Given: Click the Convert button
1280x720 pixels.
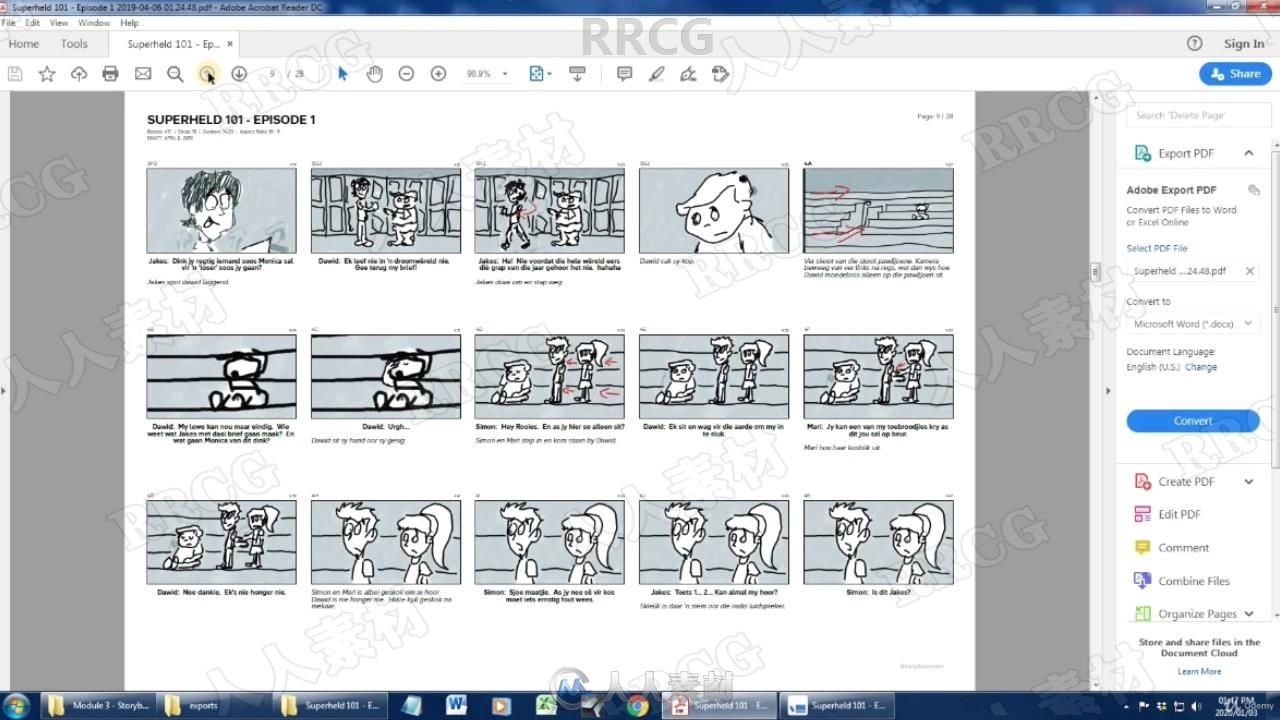Looking at the screenshot, I should click(x=1193, y=421).
